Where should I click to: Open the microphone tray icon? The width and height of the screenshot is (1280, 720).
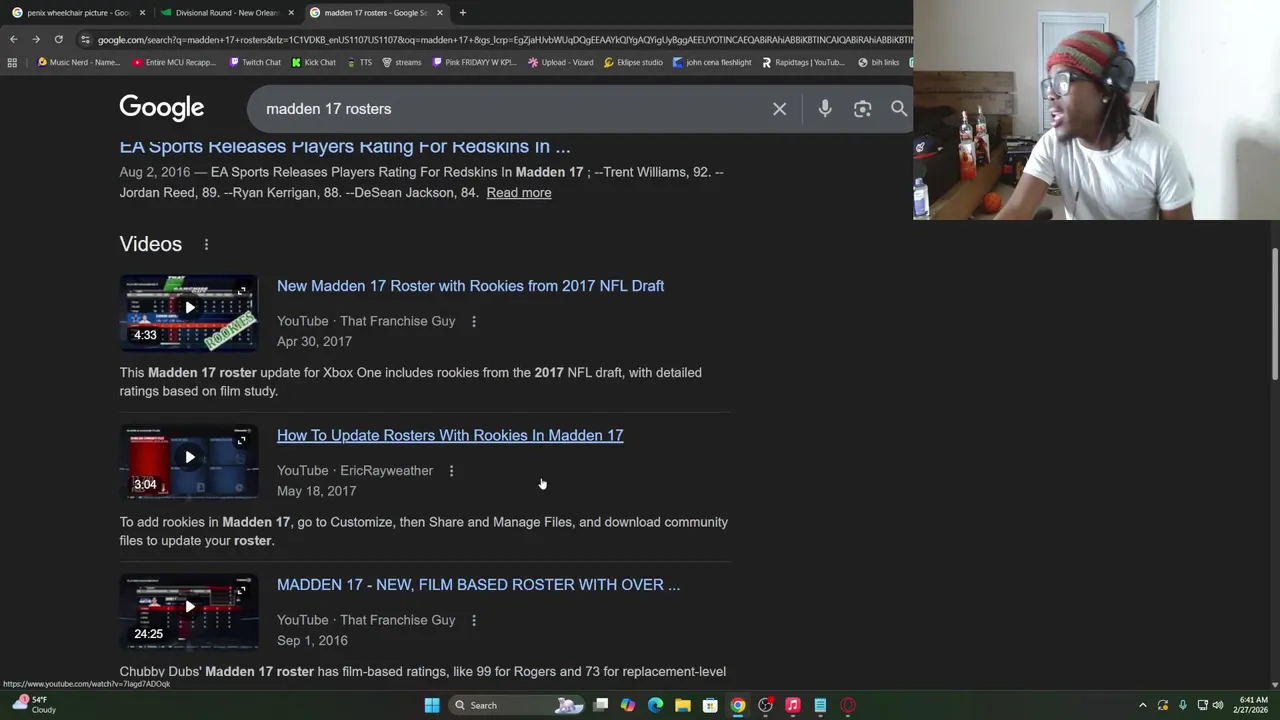click(x=1182, y=705)
